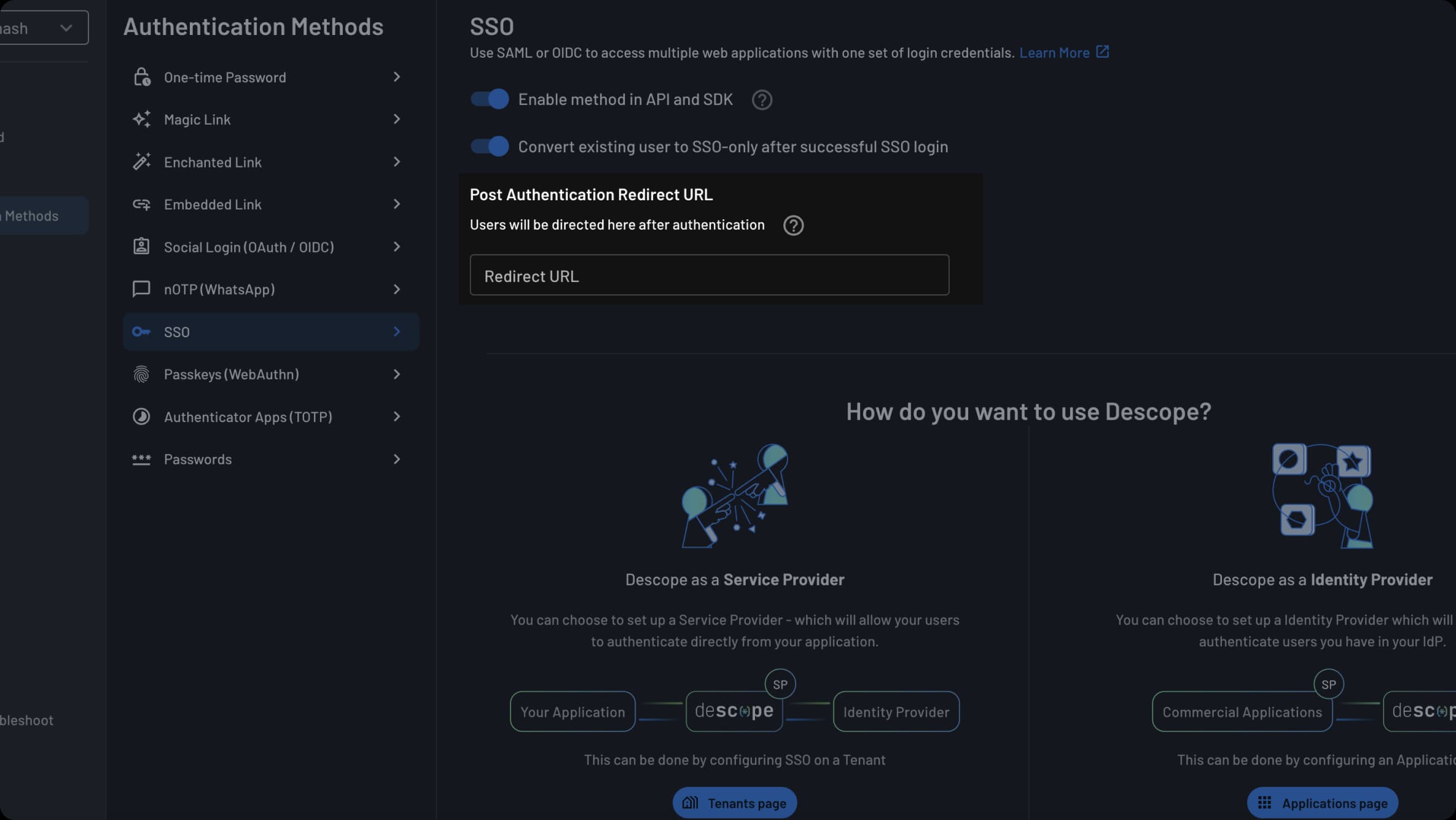Screen dimensions: 1456x820
Task: Click the grid icon on Applications page button
Action: [1264, 802]
